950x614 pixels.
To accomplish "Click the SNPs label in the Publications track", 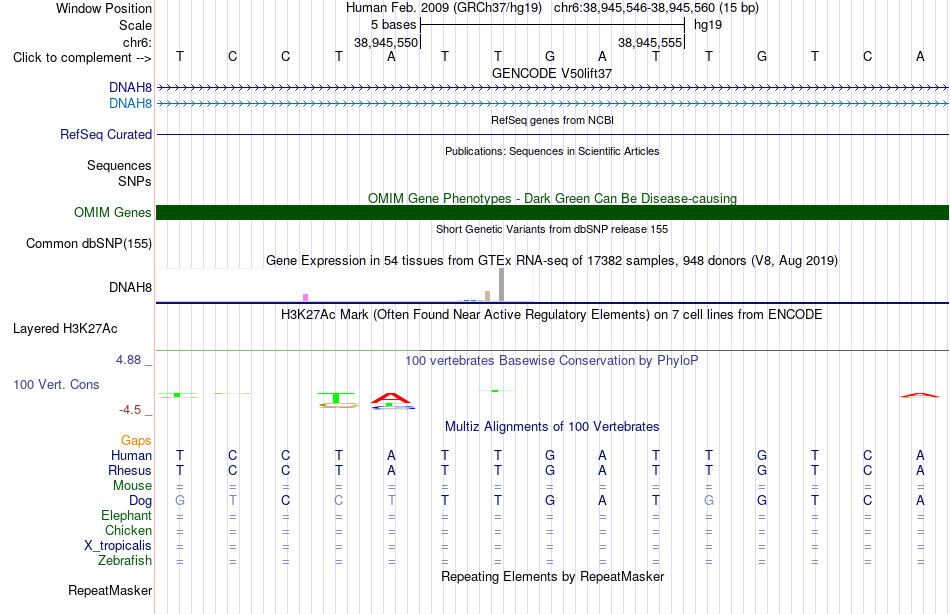I will point(135,181).
